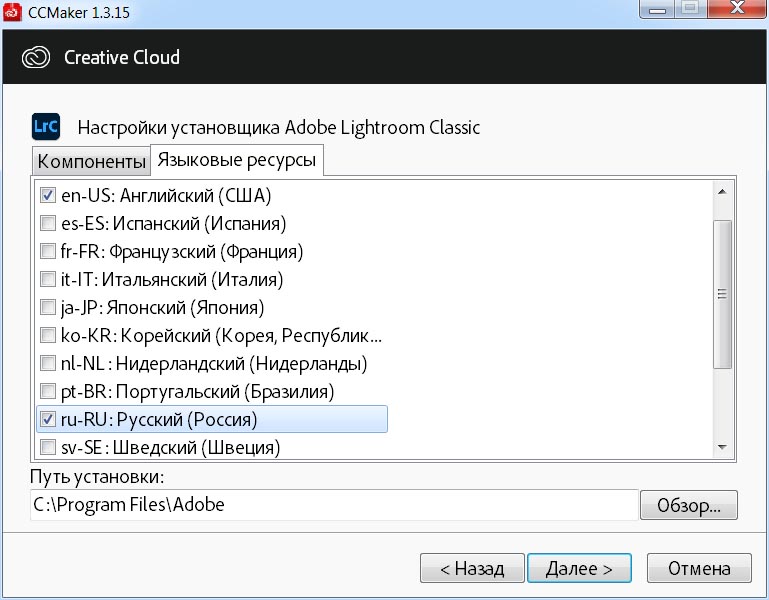Viewport: 769px width, 600px height.
Task: Click the install path input field
Action: point(334,505)
